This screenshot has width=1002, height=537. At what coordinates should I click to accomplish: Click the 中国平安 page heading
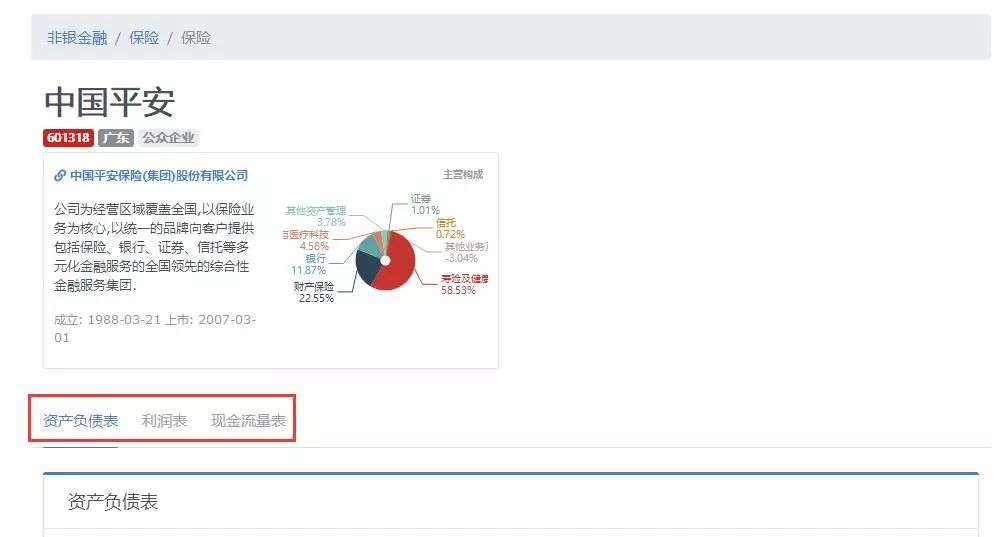(x=109, y=102)
